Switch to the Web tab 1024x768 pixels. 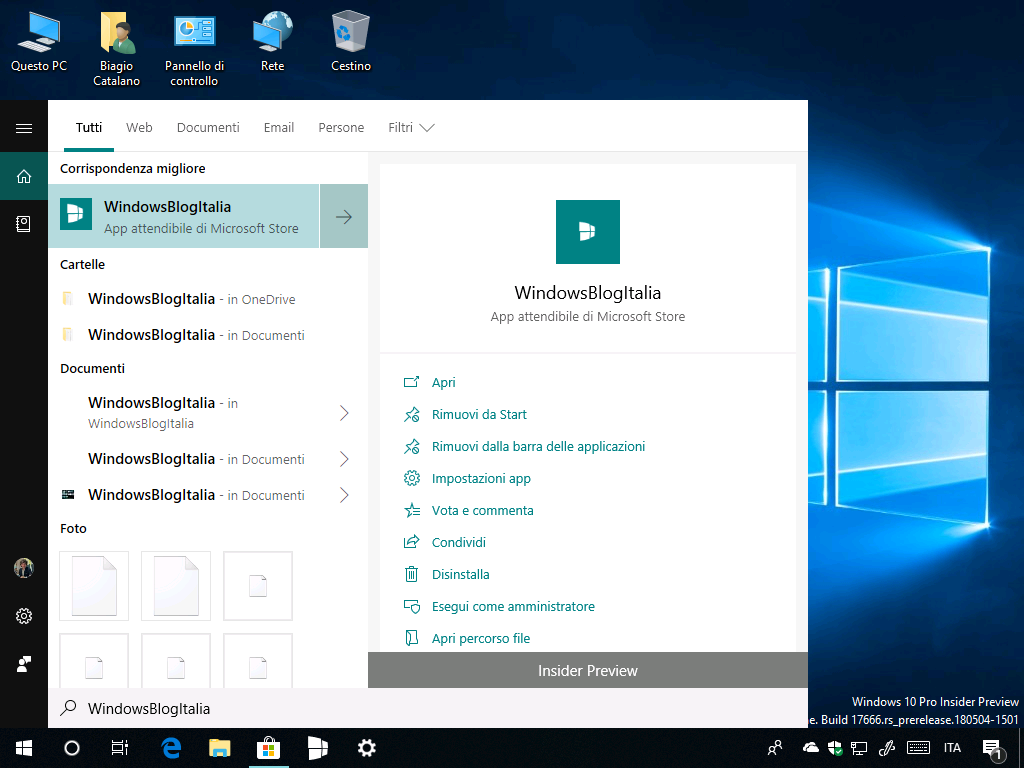pos(139,127)
